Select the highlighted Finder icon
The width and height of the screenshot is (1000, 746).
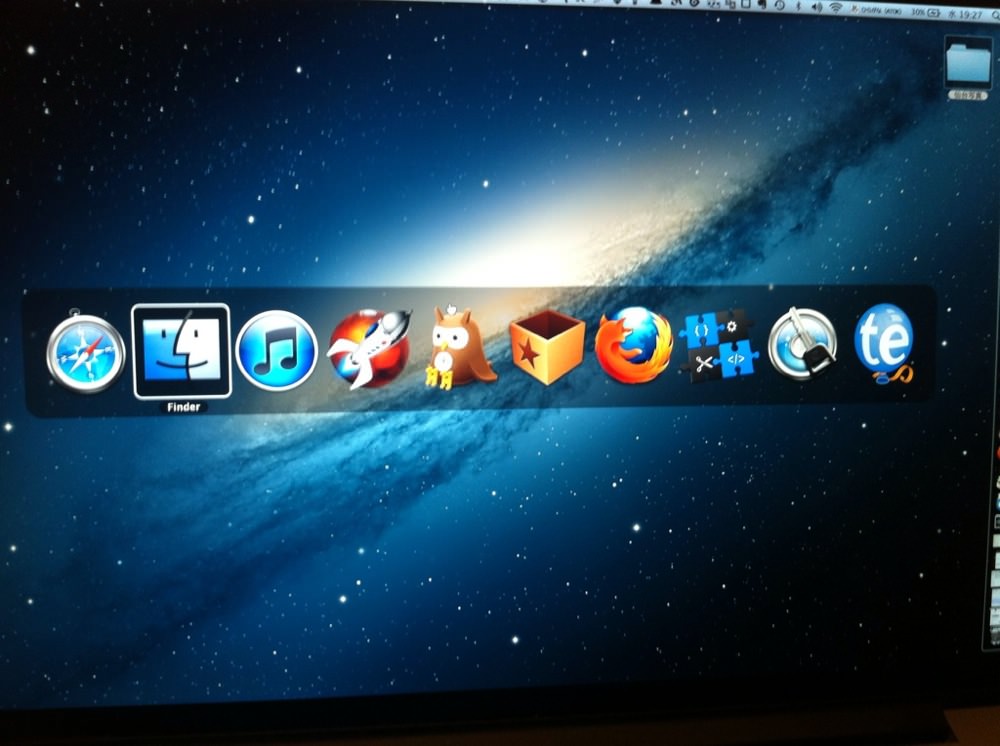(181, 351)
